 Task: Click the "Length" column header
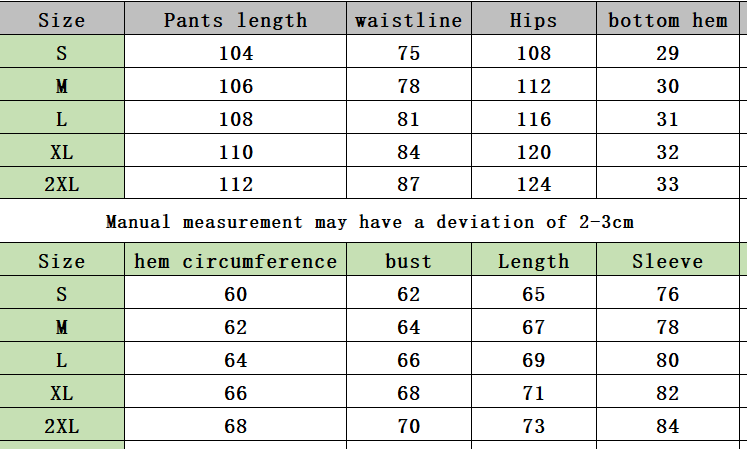533,262
